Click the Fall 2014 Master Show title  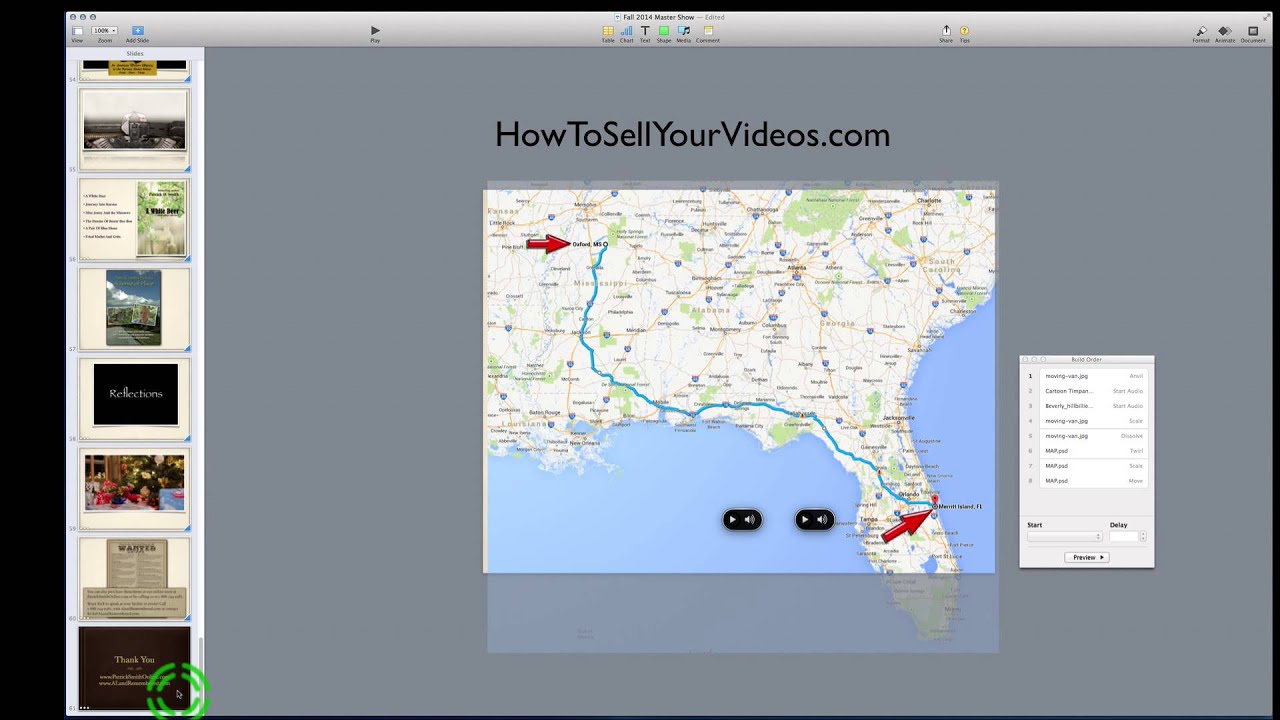[658, 17]
